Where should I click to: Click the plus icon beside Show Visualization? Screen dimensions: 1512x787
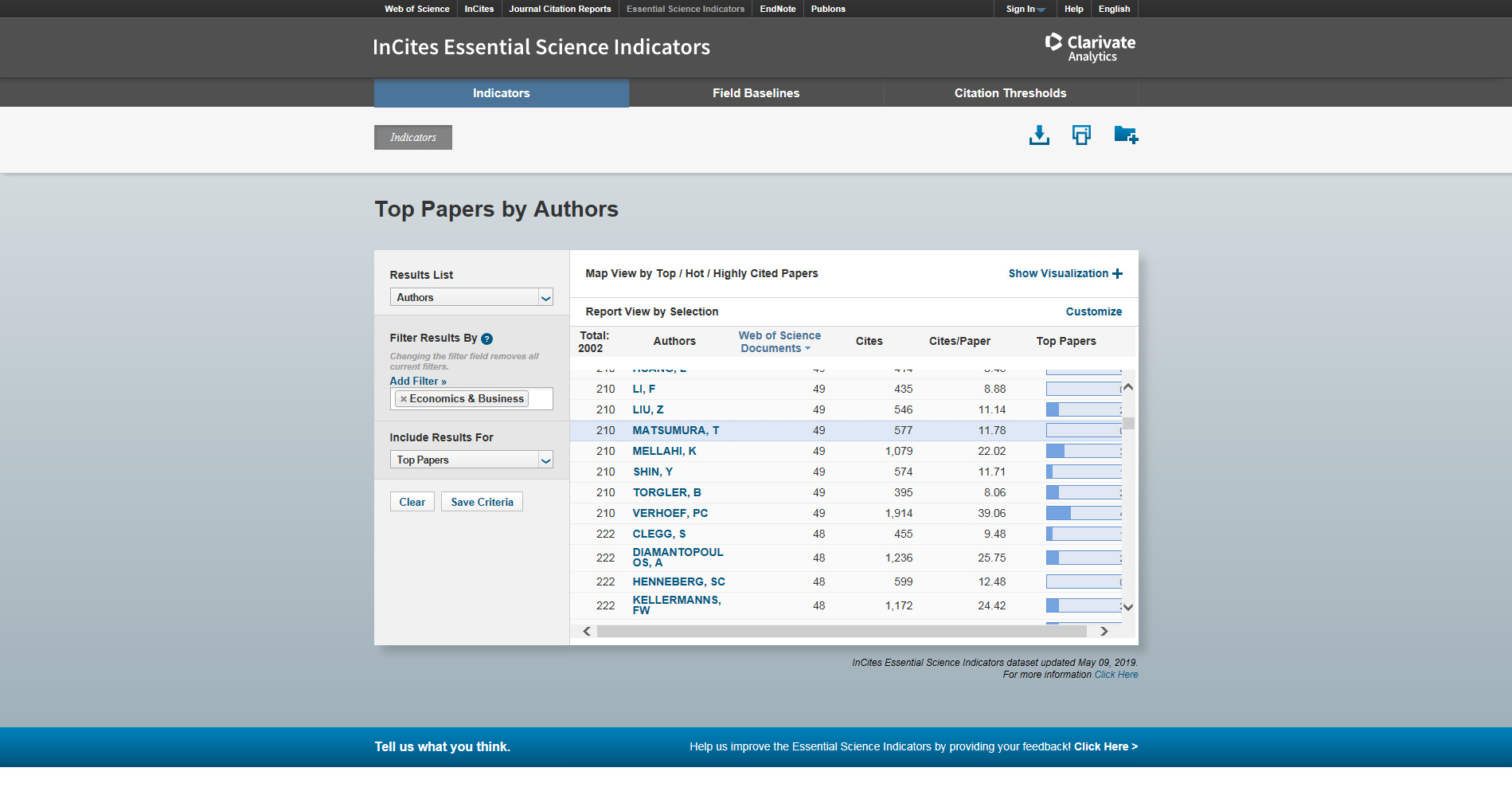coord(1118,273)
